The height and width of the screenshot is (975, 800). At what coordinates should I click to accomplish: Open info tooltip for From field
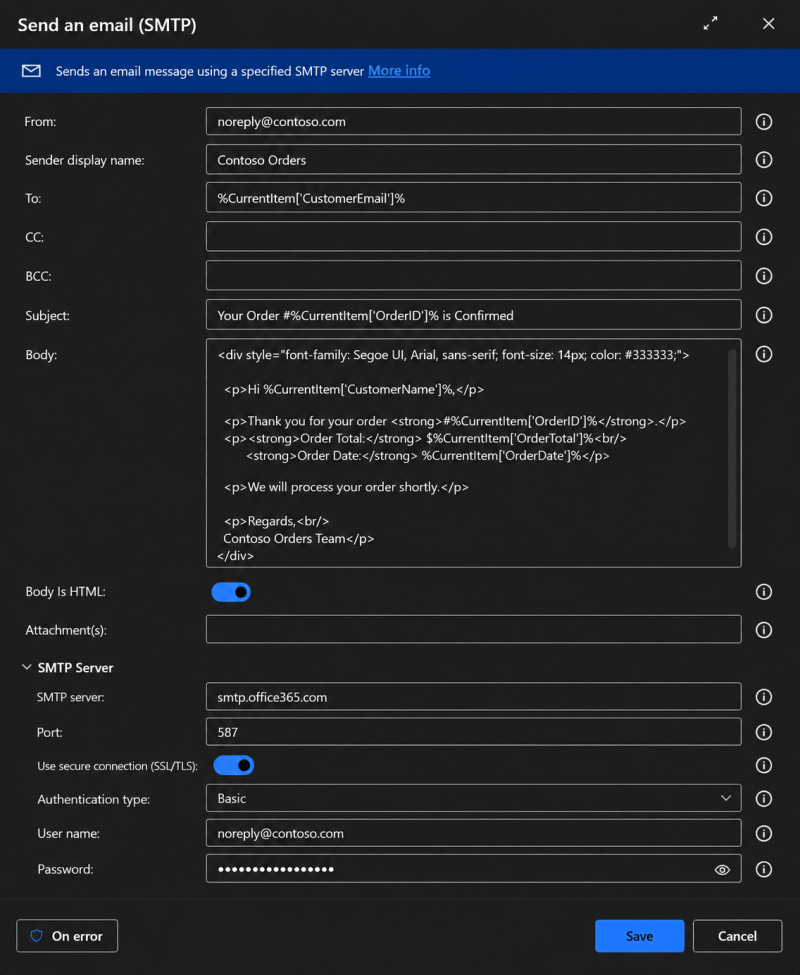pyautogui.click(x=763, y=121)
